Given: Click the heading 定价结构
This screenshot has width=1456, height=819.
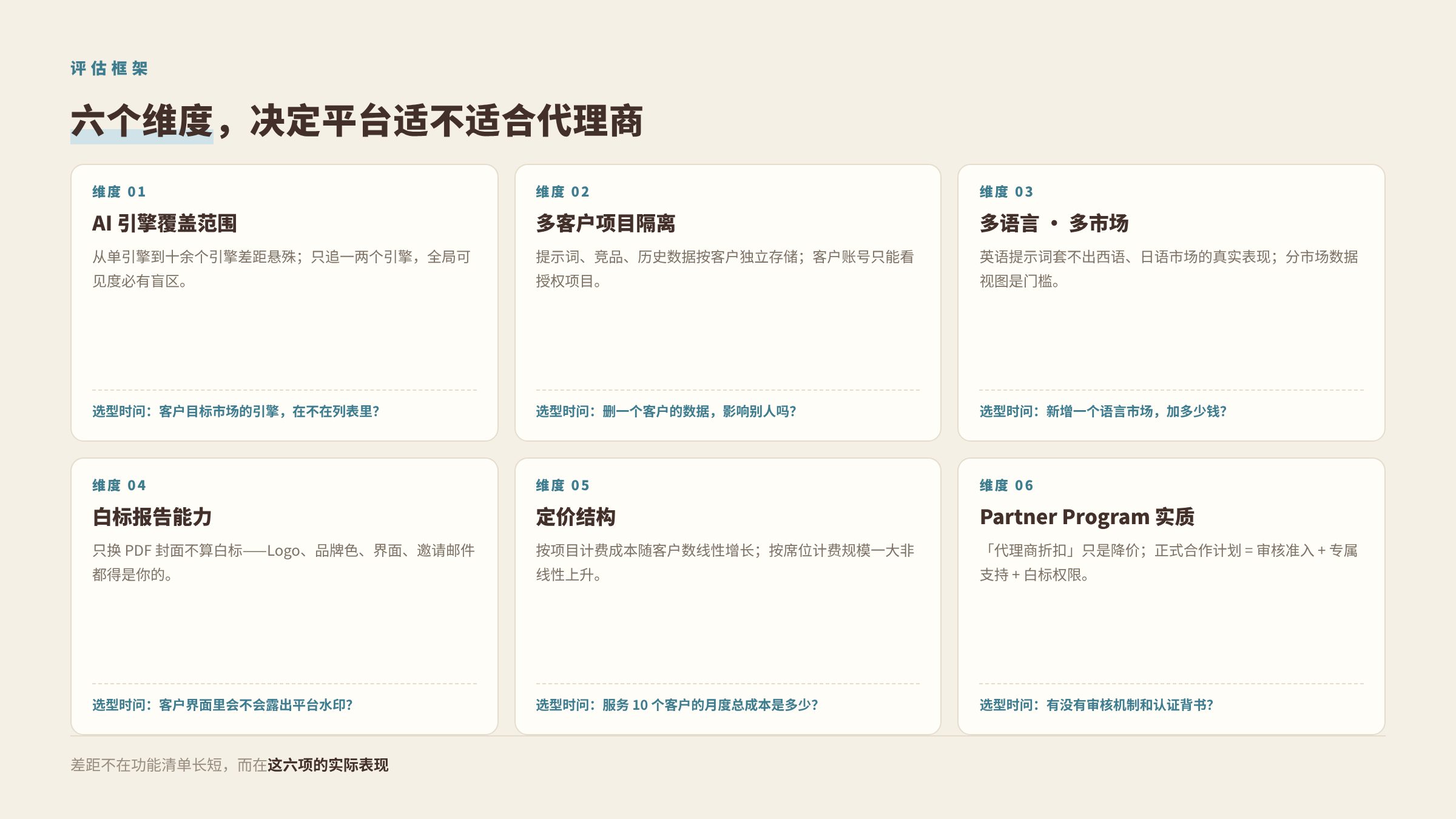Looking at the screenshot, I should 576,517.
